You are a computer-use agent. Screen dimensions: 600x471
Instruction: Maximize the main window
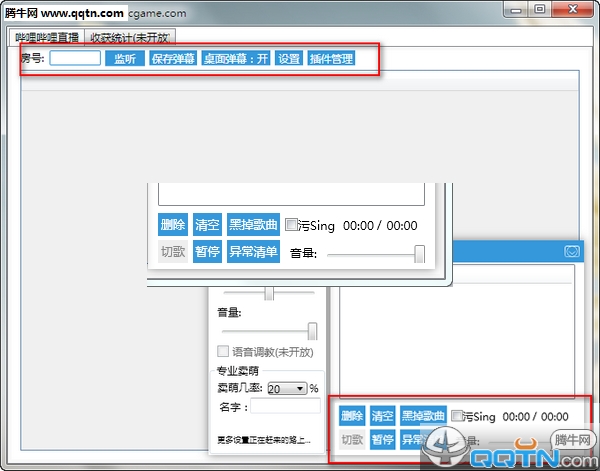[540, 10]
